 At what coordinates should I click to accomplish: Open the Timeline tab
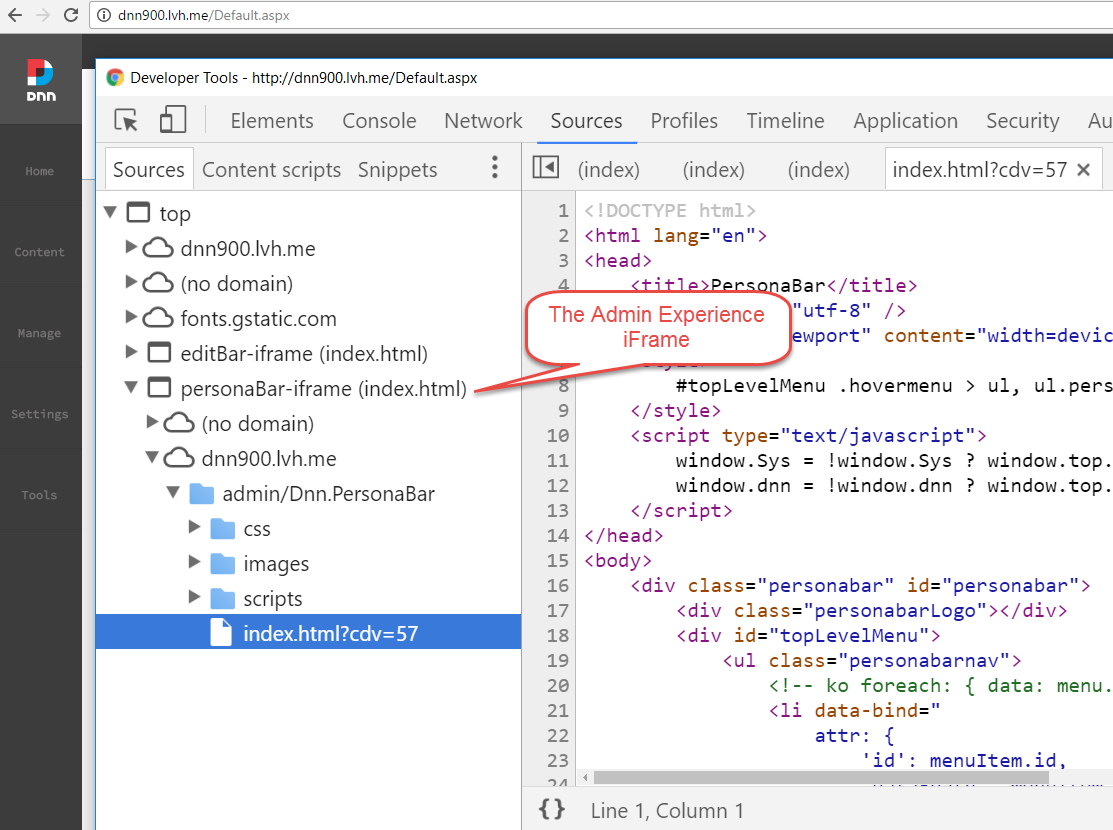click(785, 121)
